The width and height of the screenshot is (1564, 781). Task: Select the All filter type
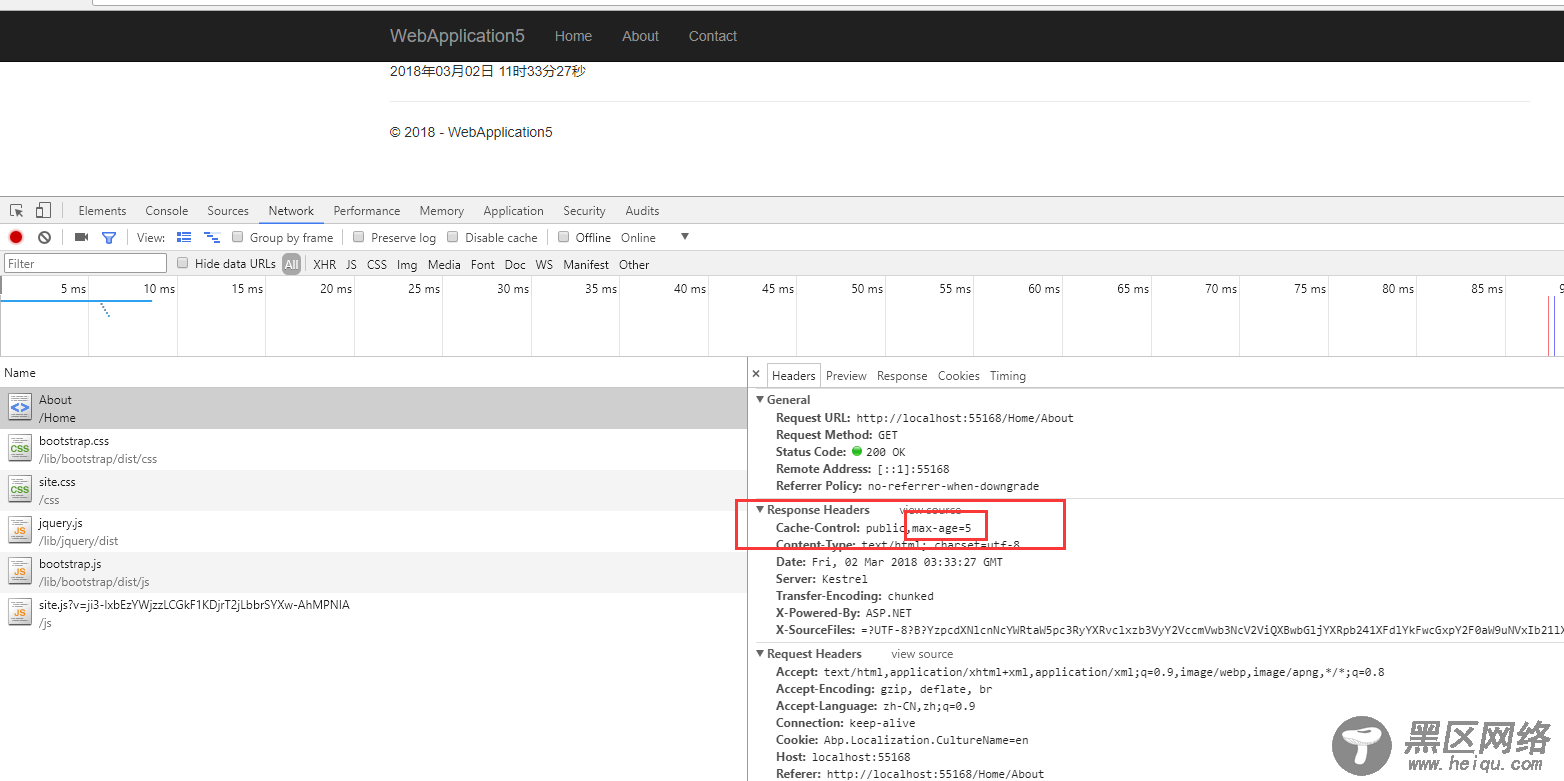point(291,264)
